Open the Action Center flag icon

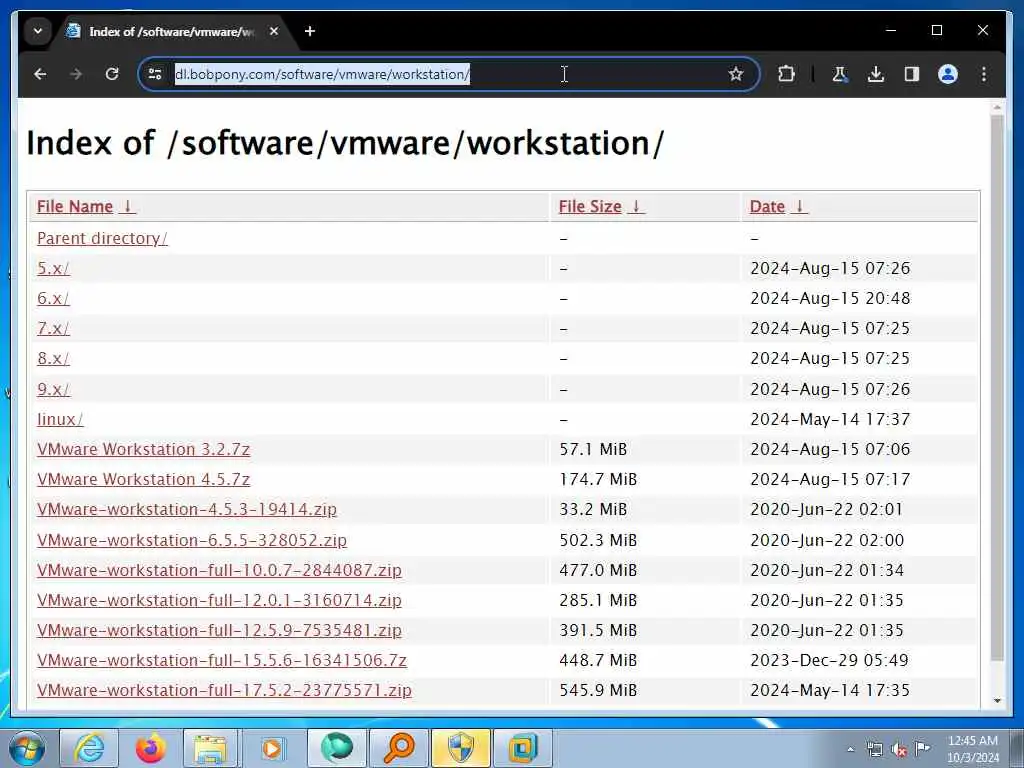tap(922, 749)
